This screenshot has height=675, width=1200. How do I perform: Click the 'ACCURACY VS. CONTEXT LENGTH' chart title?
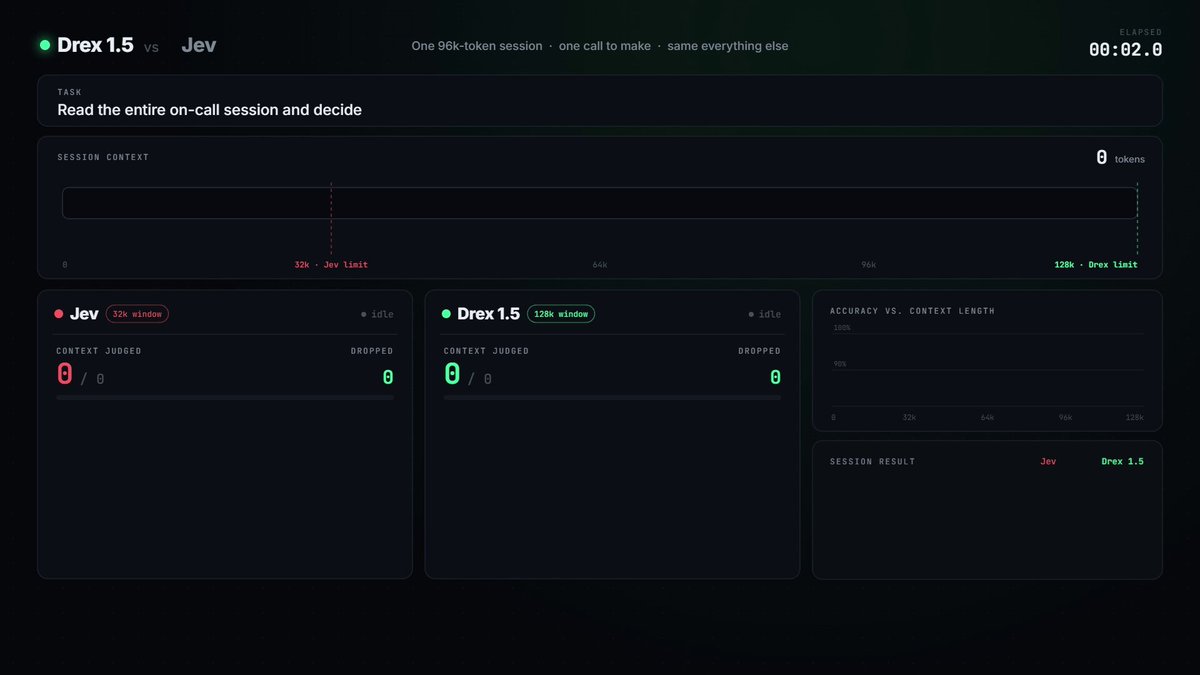pos(912,311)
